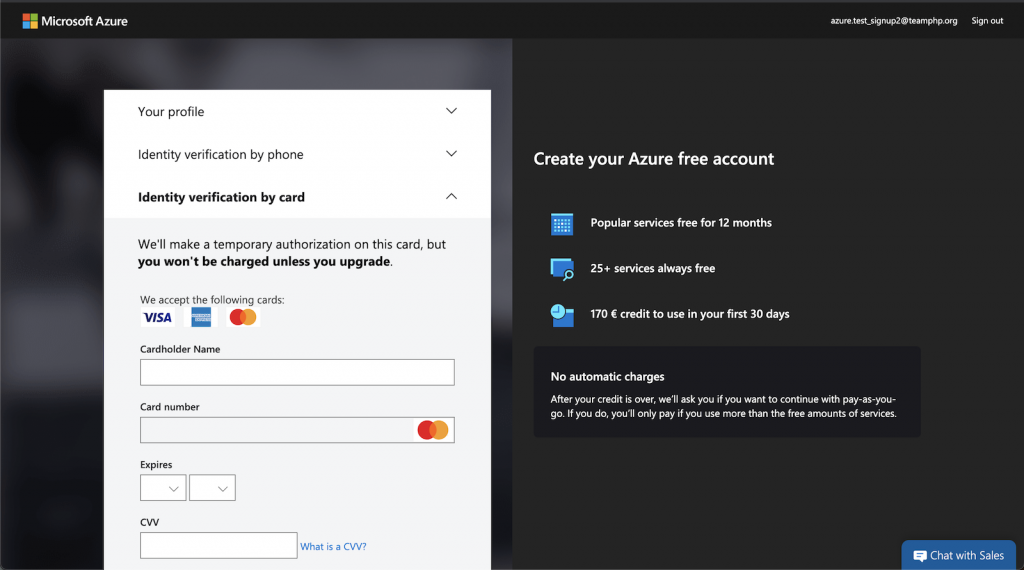Image resolution: width=1024 pixels, height=570 pixels.
Task: Open the Your profile section header
Action: click(297, 112)
